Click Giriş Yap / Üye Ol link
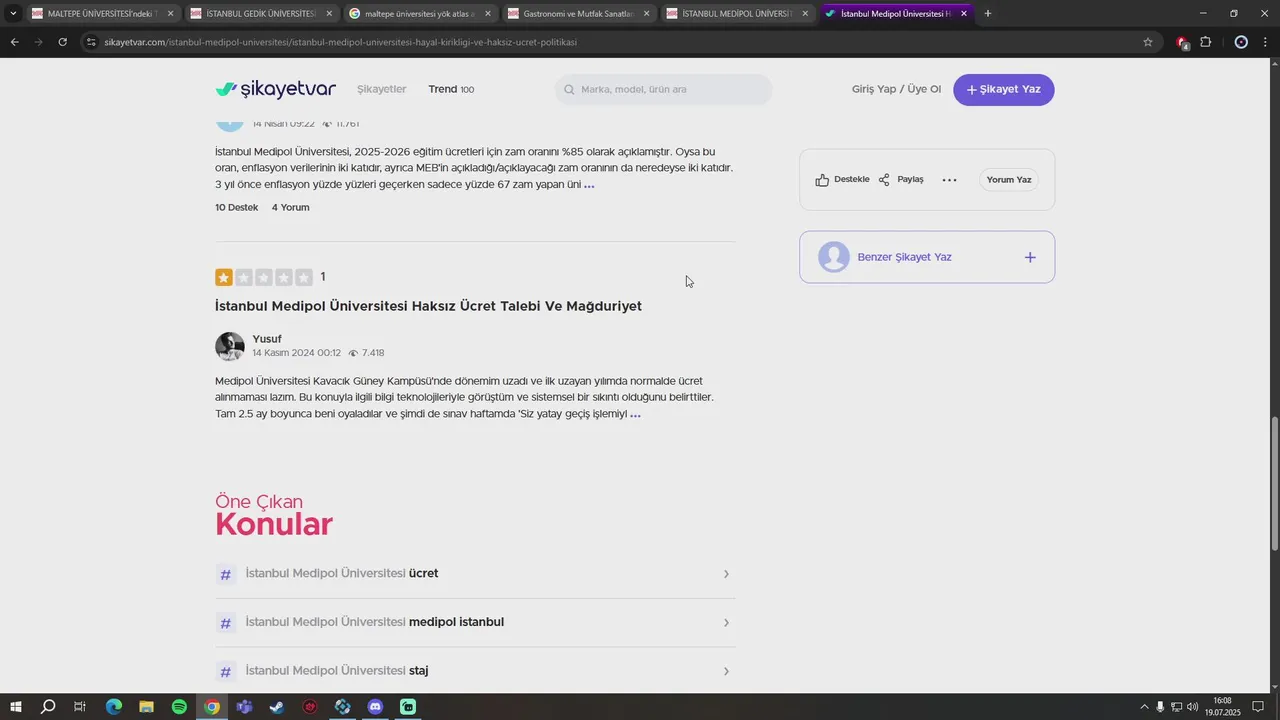This screenshot has height=720, width=1280. click(x=896, y=89)
